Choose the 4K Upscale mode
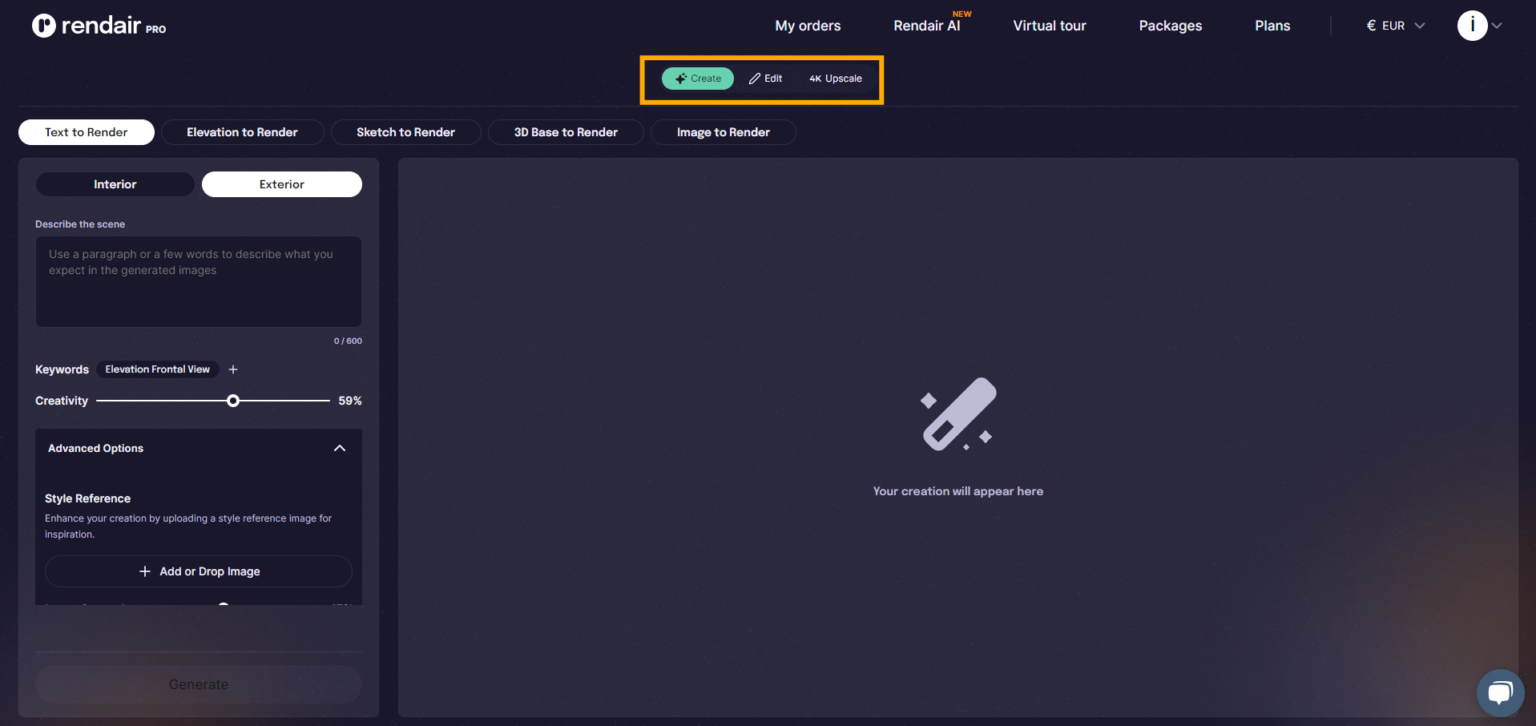The width and height of the screenshot is (1536, 726). click(x=835, y=78)
